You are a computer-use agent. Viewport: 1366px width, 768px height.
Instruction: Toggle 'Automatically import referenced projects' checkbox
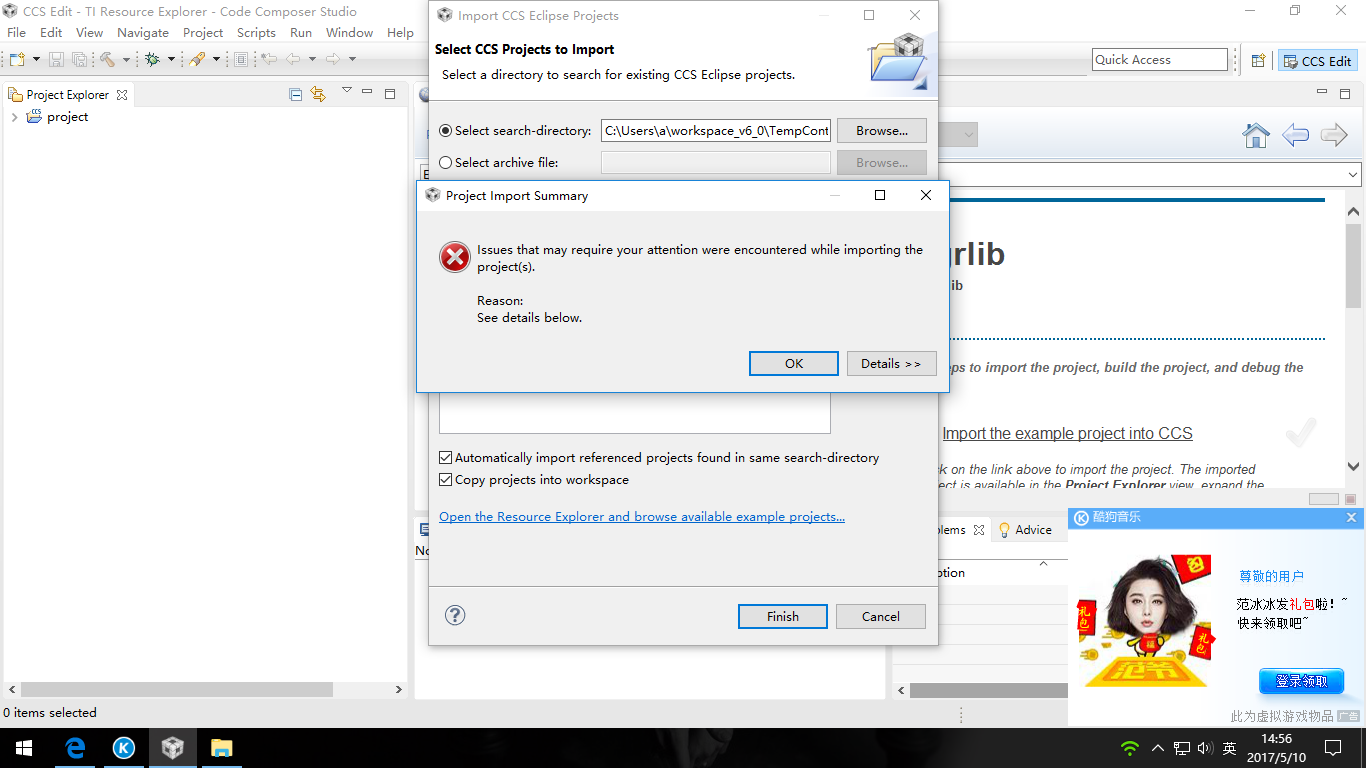(x=446, y=458)
